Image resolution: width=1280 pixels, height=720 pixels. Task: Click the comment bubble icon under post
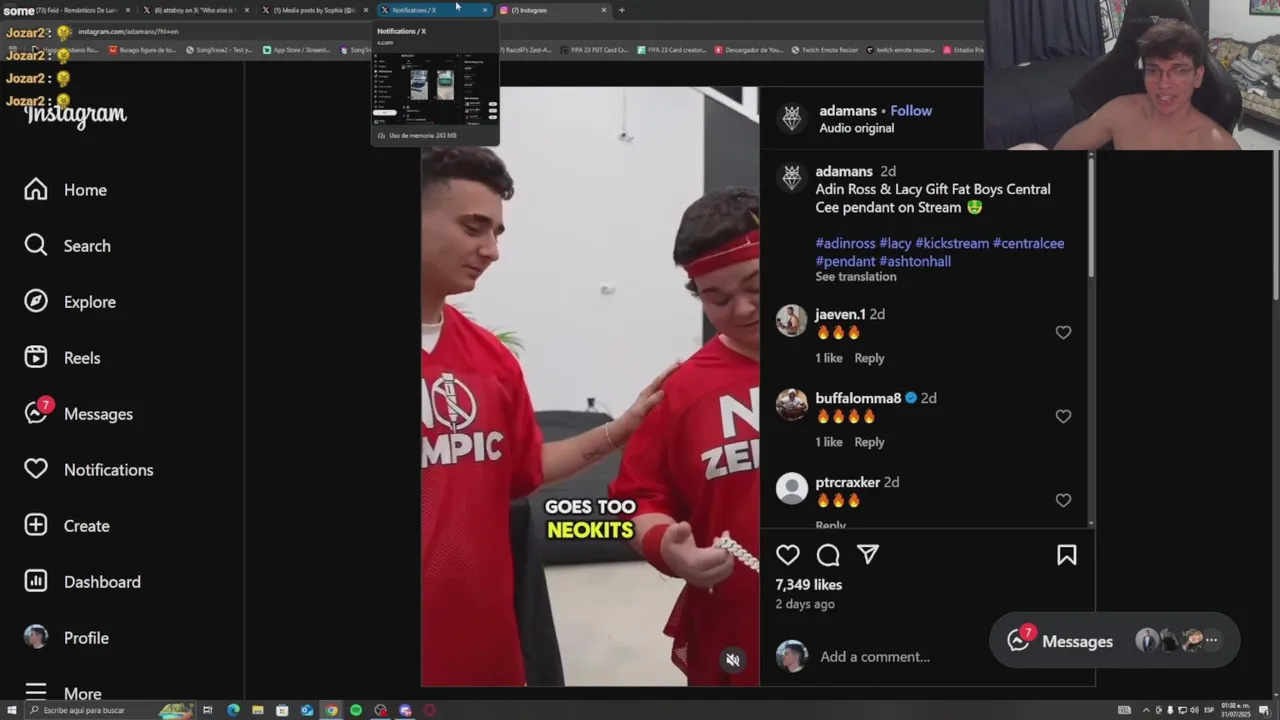pos(828,555)
